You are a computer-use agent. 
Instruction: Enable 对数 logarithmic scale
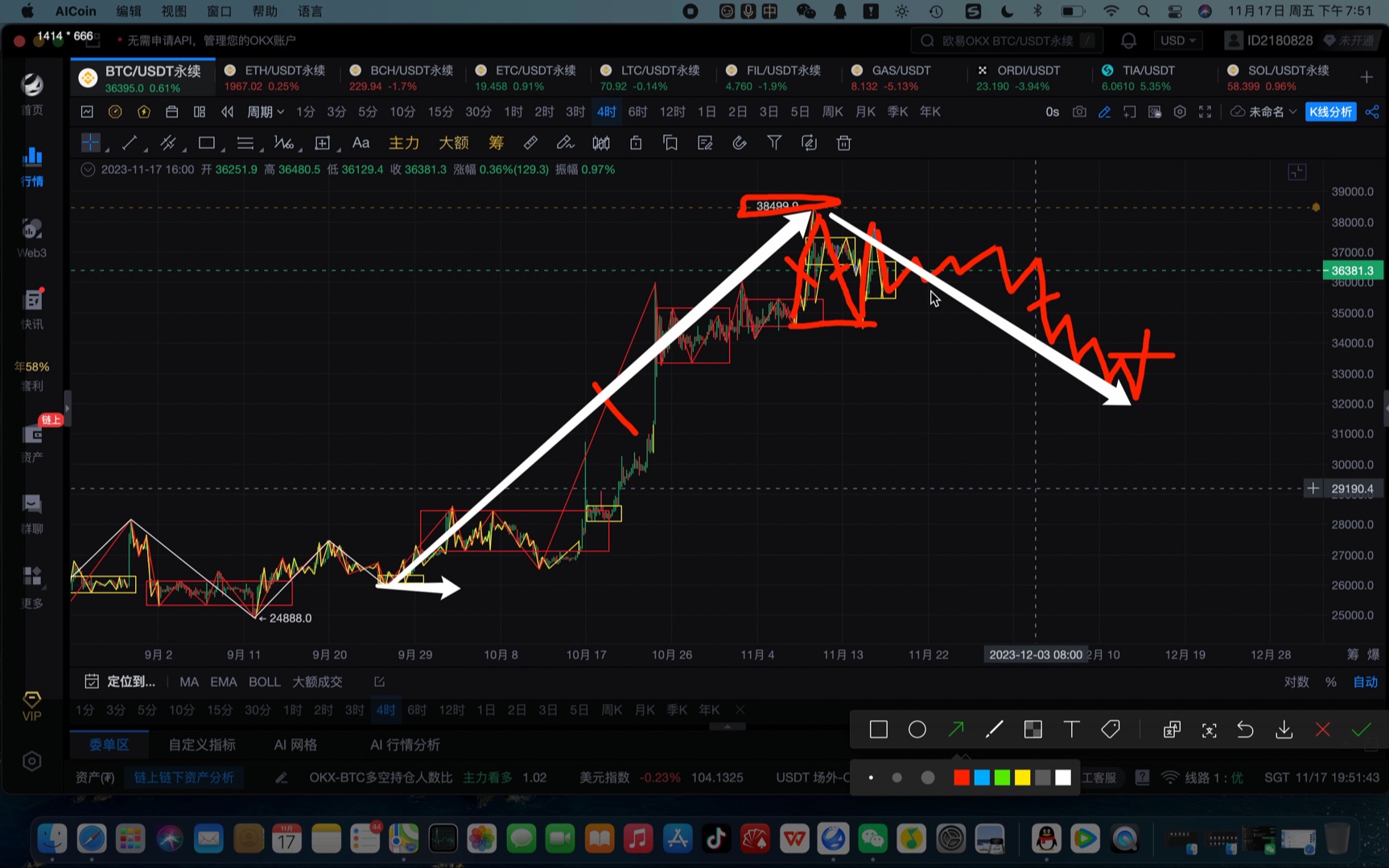pos(1296,681)
